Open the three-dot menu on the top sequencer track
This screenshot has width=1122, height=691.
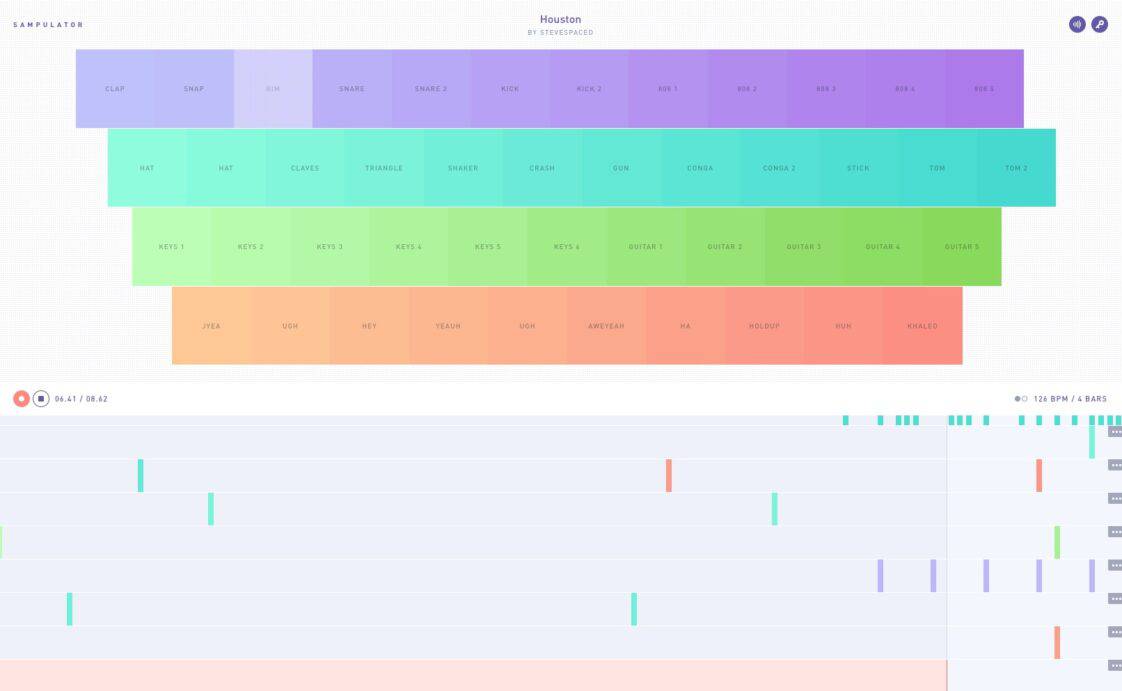point(1113,431)
